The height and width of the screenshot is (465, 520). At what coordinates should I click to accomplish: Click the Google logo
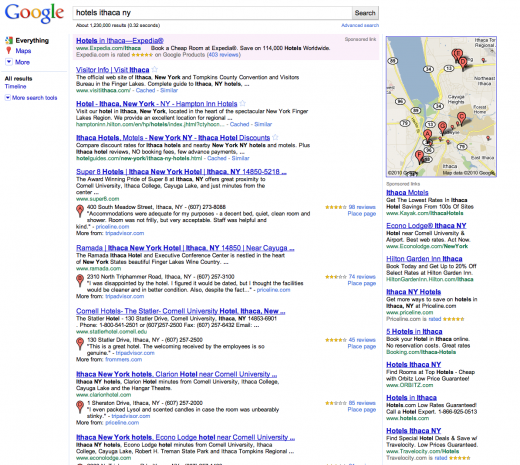coord(34,13)
